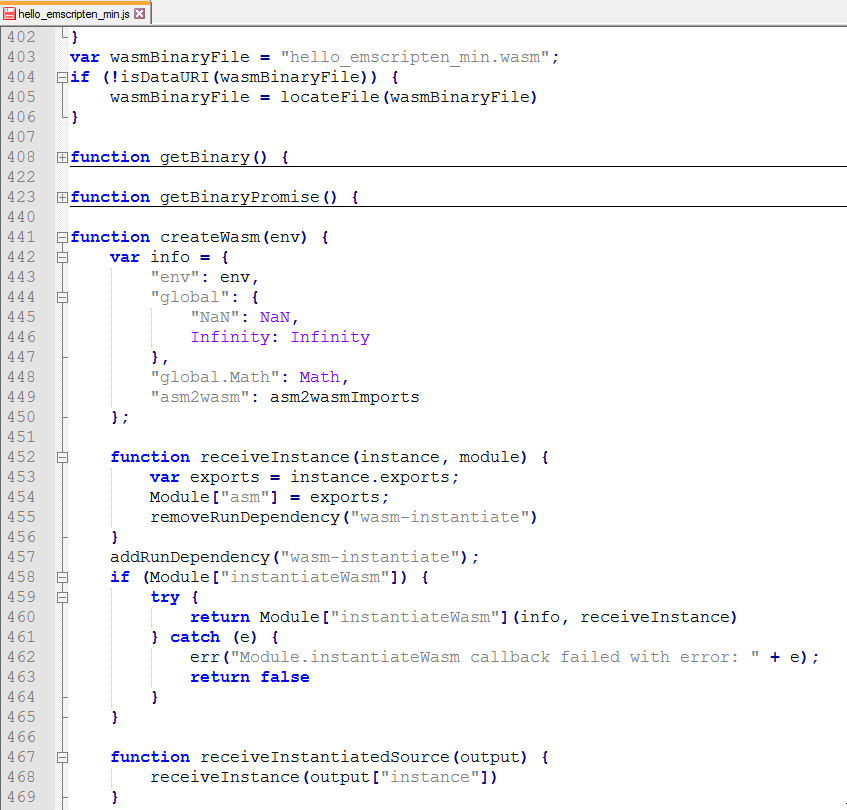Viewport: 847px width, 810px height.
Task: Click the getBinary function name
Action: 205,157
